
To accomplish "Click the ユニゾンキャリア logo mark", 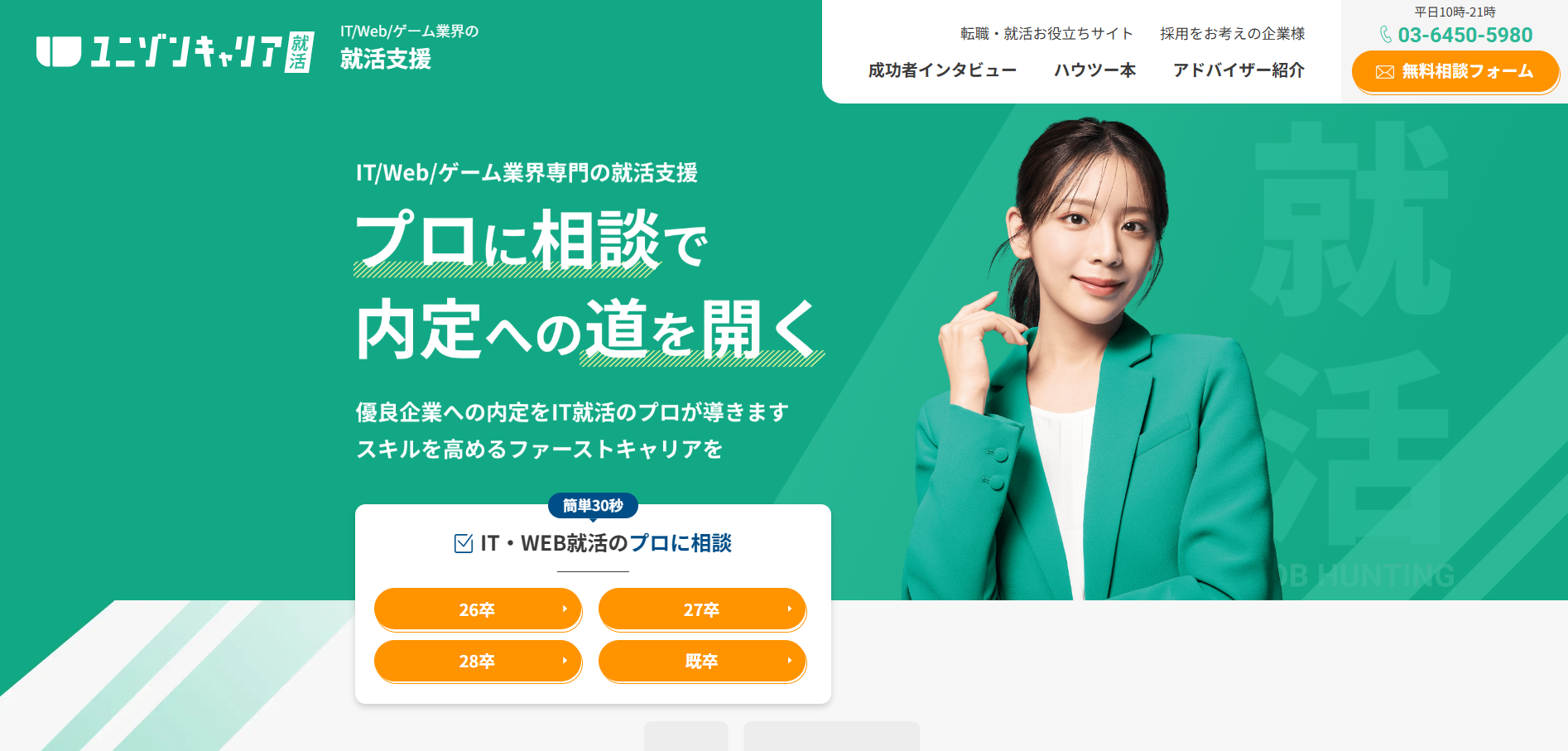I will click(x=59, y=51).
